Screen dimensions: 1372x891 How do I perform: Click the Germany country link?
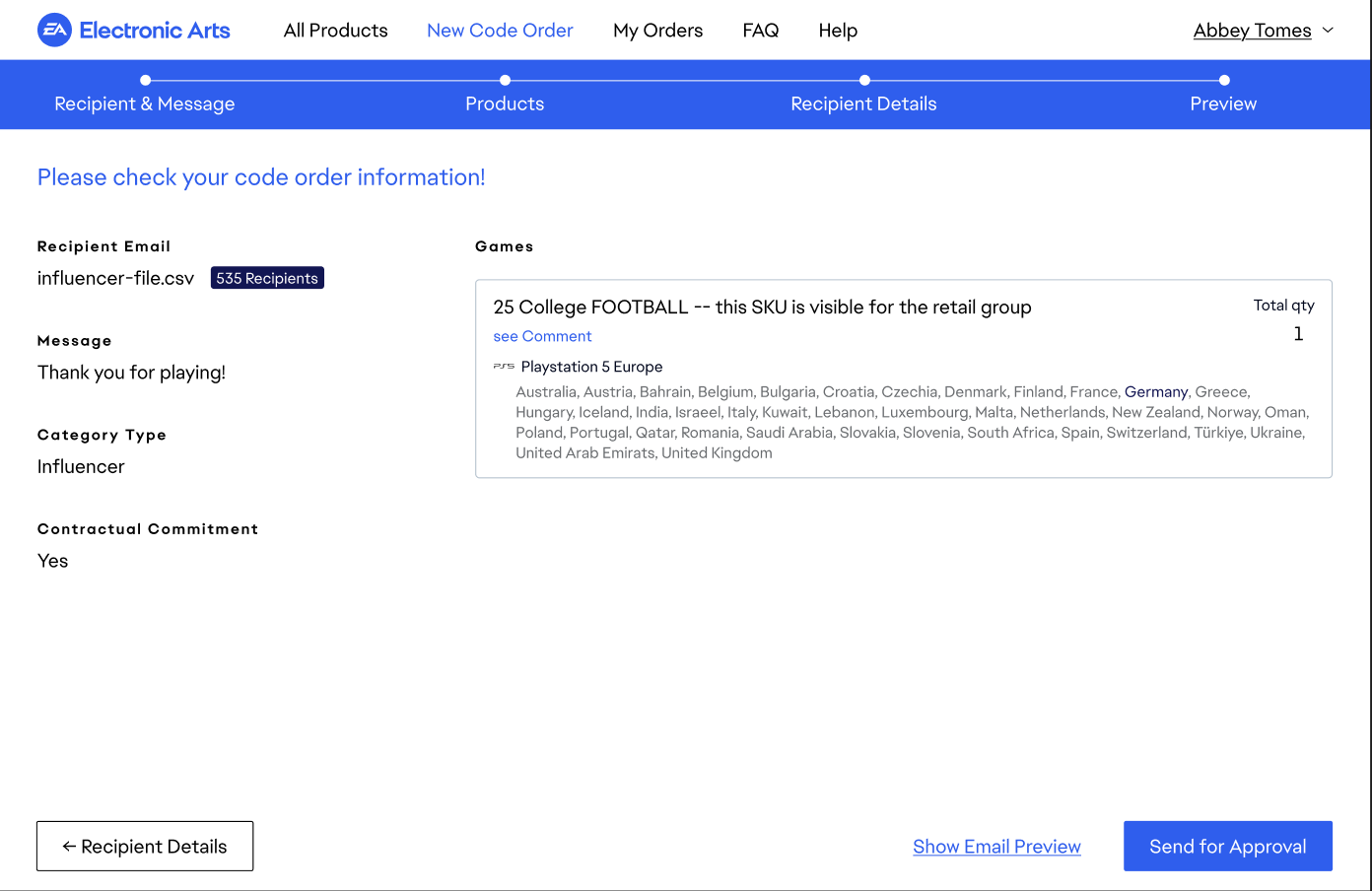point(1155,392)
